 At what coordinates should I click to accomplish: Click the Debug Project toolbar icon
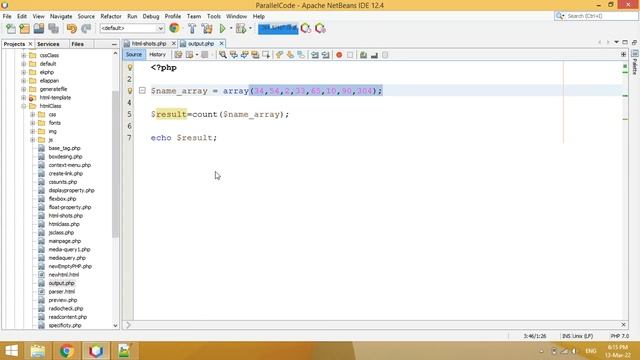click(x=241, y=29)
